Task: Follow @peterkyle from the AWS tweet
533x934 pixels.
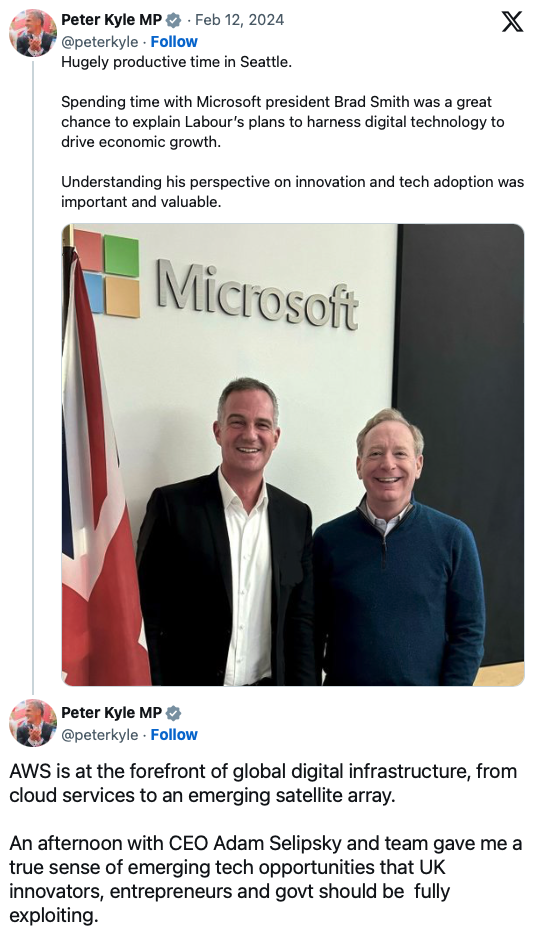Action: click(x=174, y=735)
